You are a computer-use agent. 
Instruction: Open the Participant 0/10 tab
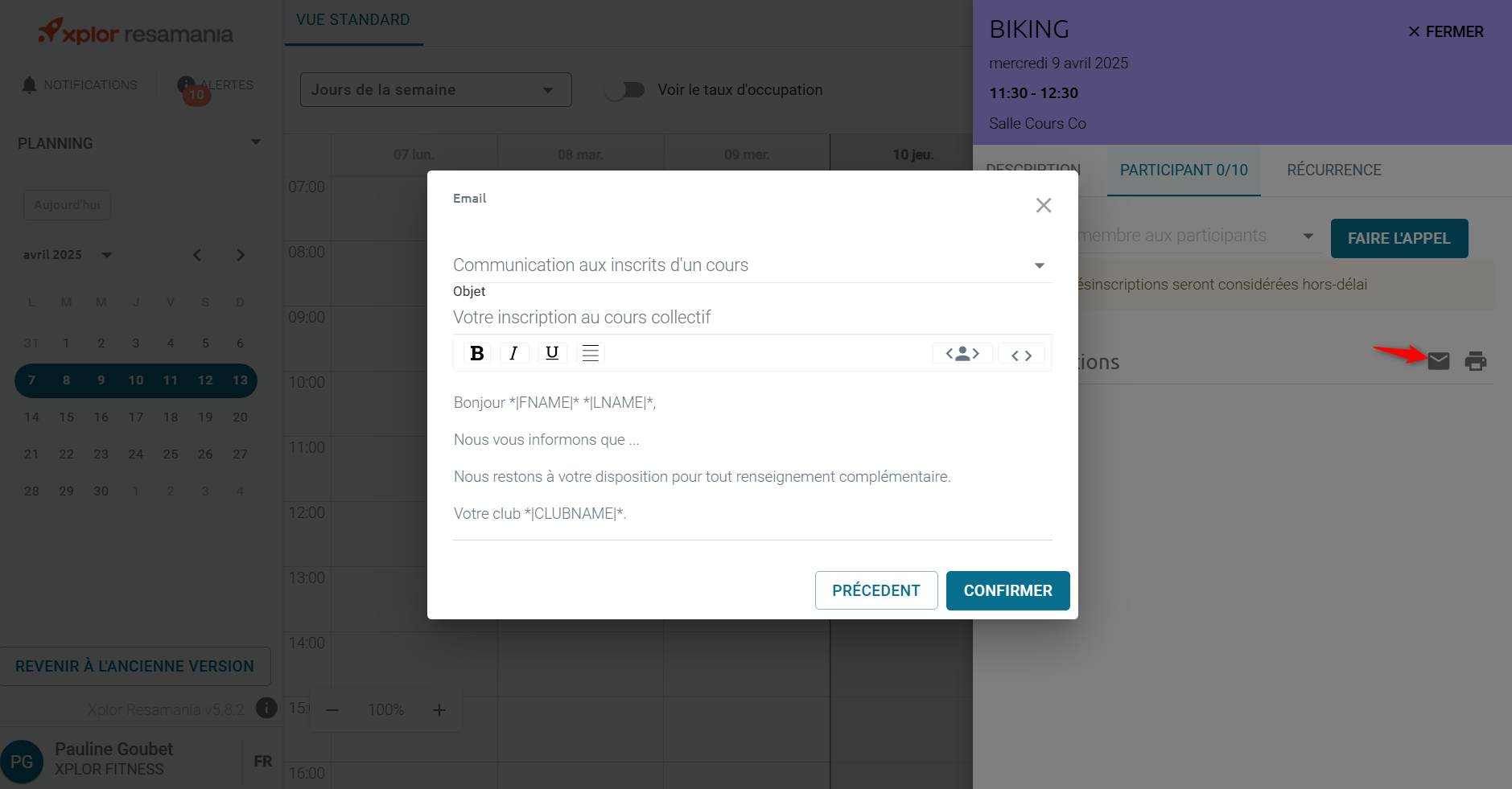[x=1183, y=171]
